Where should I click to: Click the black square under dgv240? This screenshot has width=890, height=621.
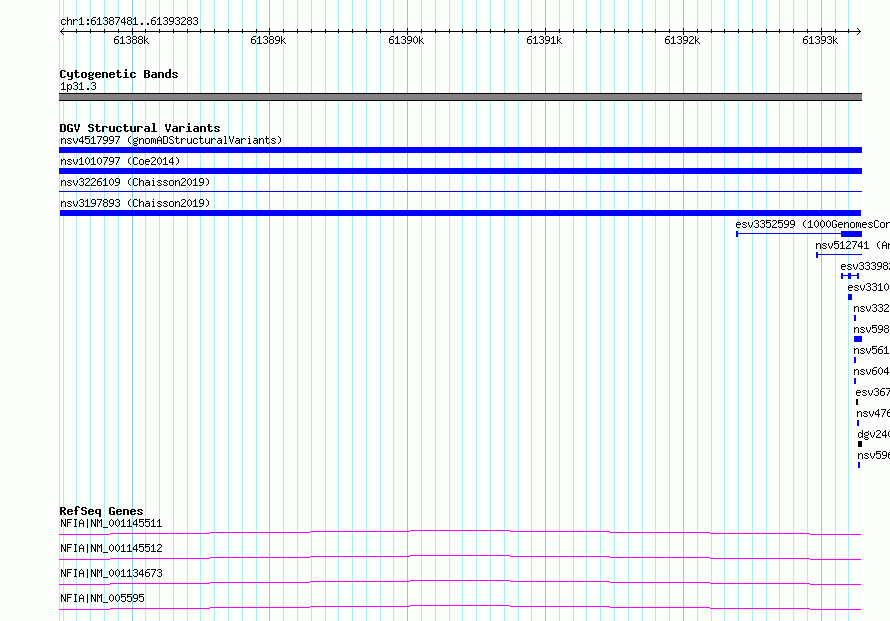coord(859,444)
